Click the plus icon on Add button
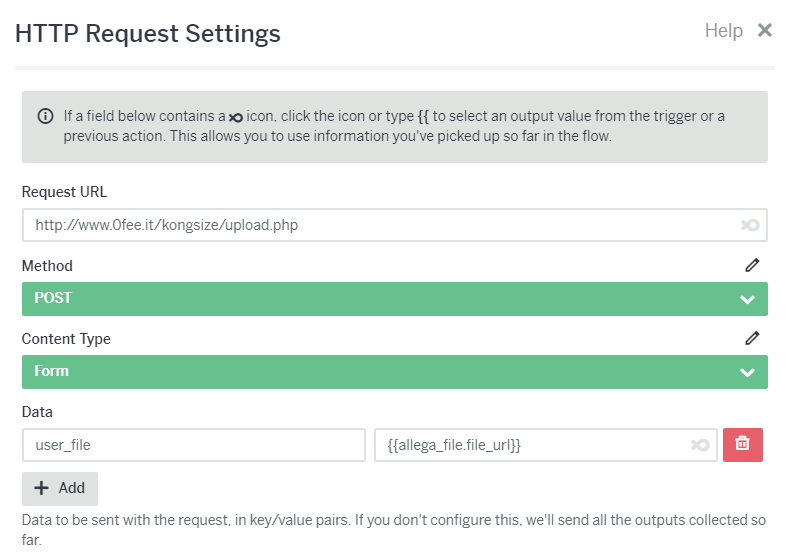 (41, 488)
